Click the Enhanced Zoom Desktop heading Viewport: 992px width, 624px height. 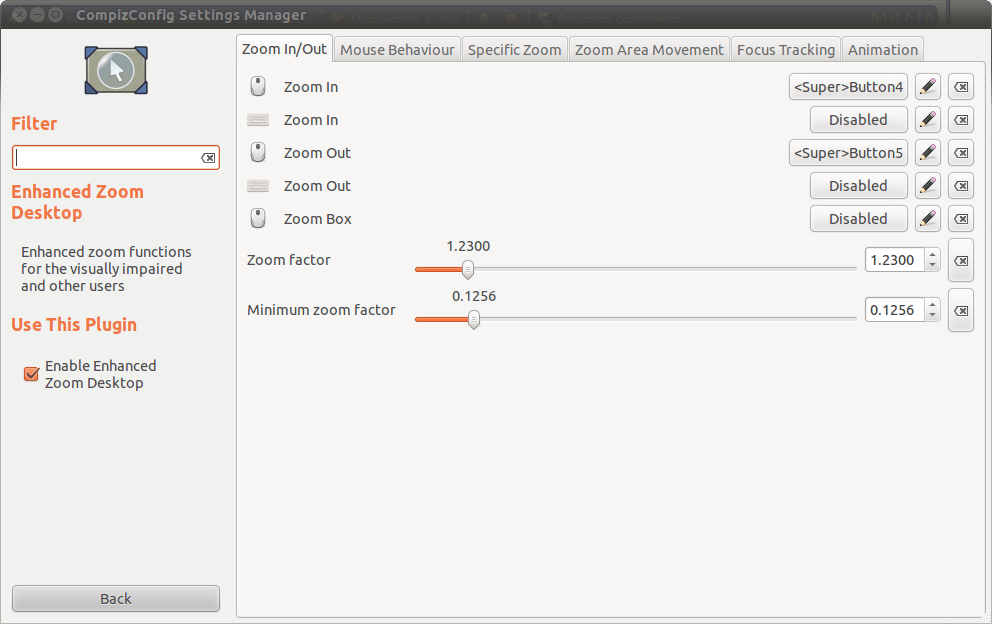click(x=77, y=202)
